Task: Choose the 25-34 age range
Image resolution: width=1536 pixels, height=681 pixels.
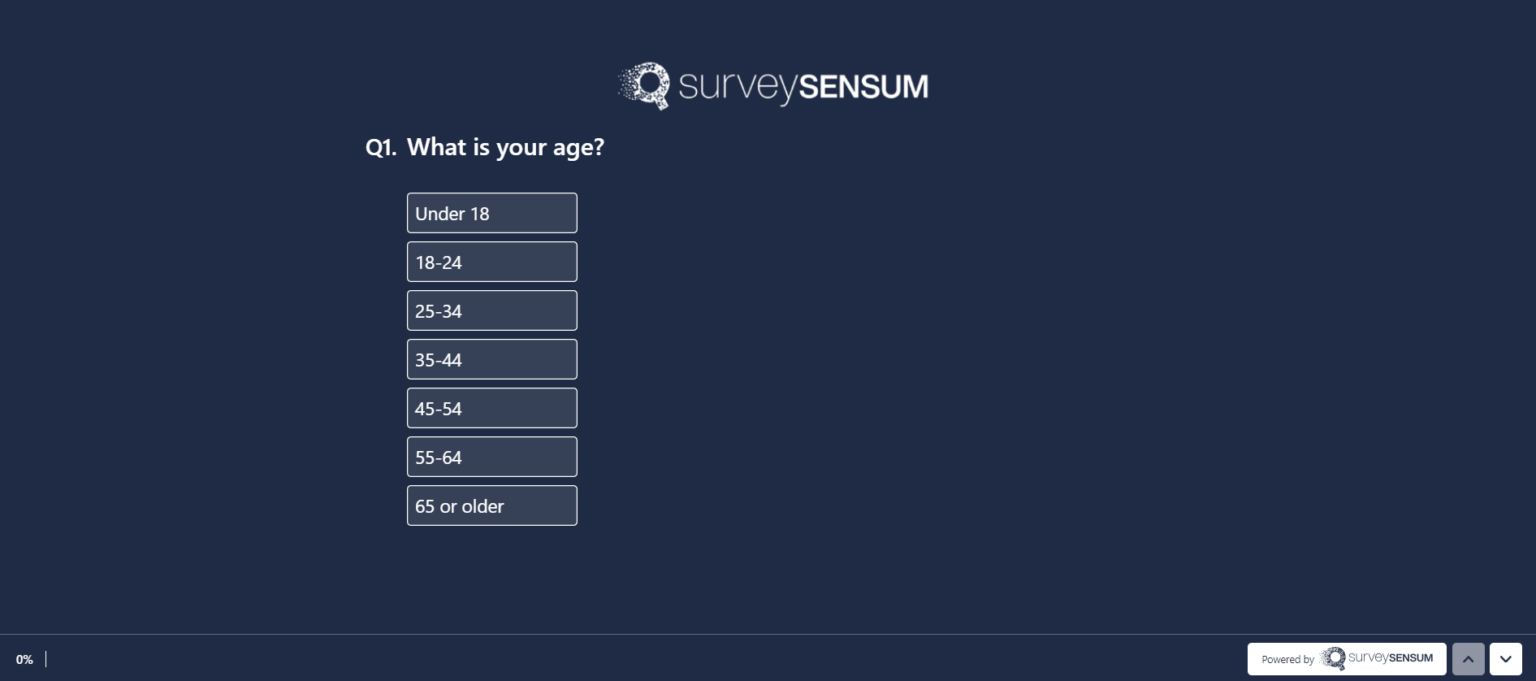Action: click(x=491, y=310)
